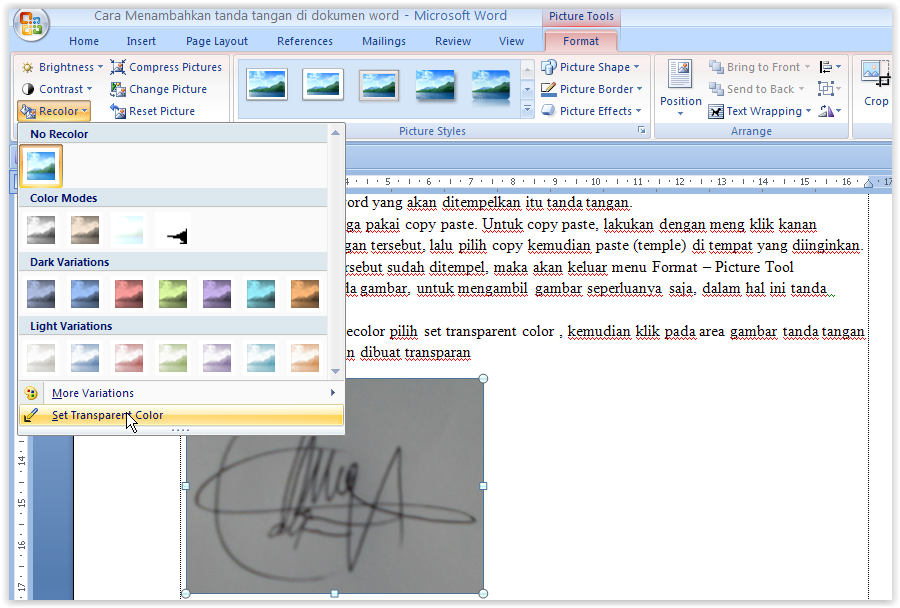Click the right-middle resize handle of the picture
Screen dimensions: 900x608
(x=483, y=486)
